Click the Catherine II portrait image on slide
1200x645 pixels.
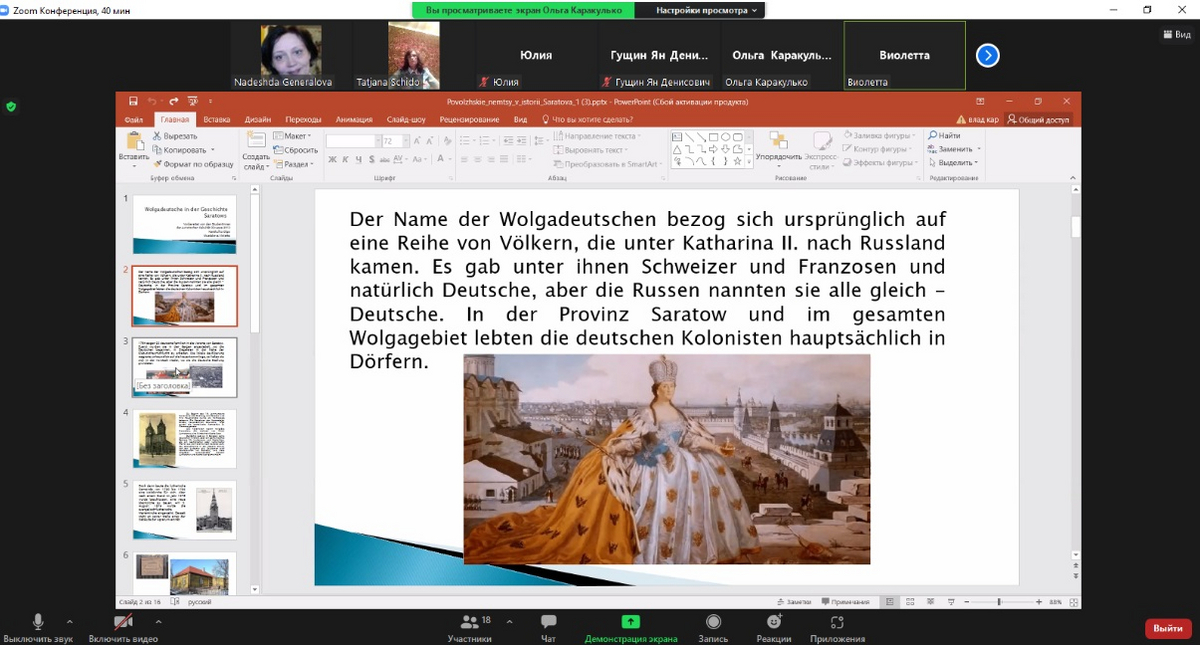pyautogui.click(x=667, y=459)
